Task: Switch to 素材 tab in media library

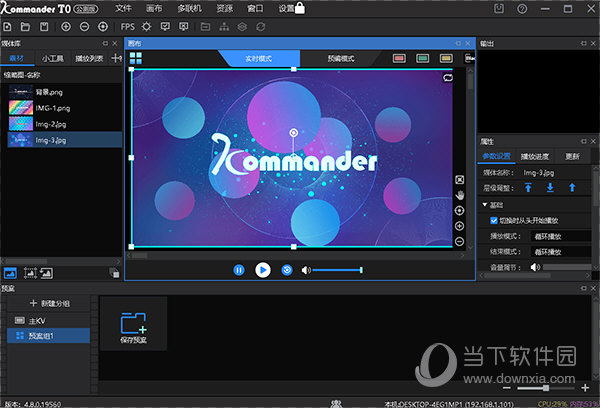Action: [16, 58]
